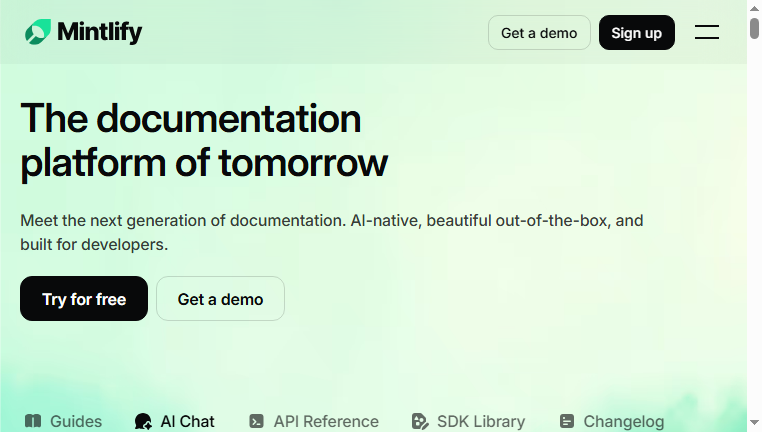This screenshot has height=432, width=762.
Task: Click the Changelog icon
Action: click(x=567, y=421)
